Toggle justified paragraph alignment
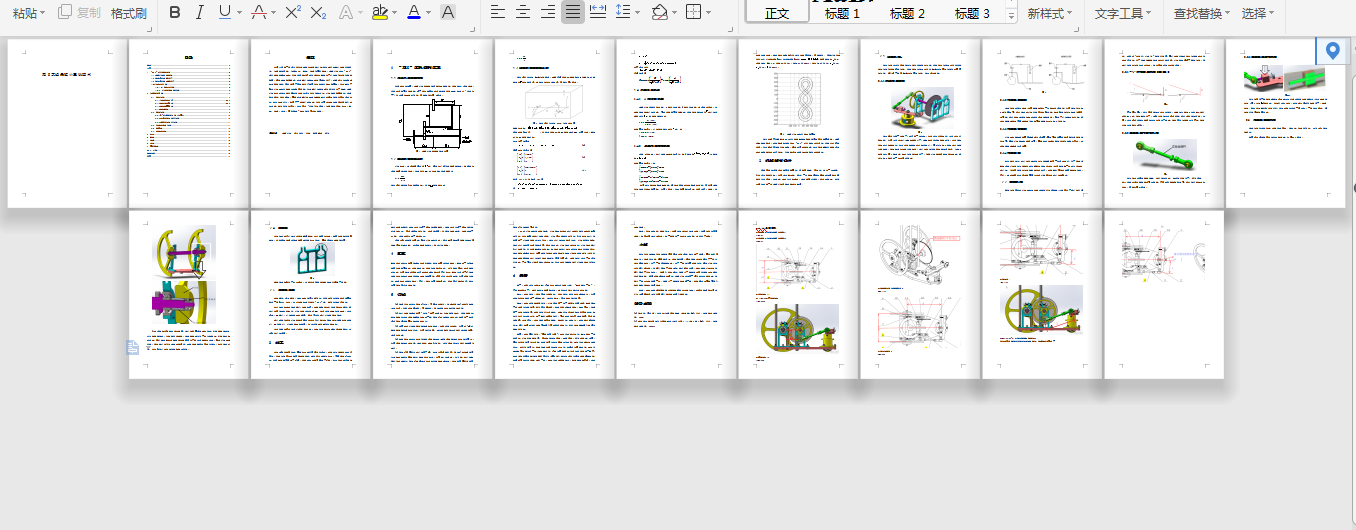1356x530 pixels. (x=572, y=13)
